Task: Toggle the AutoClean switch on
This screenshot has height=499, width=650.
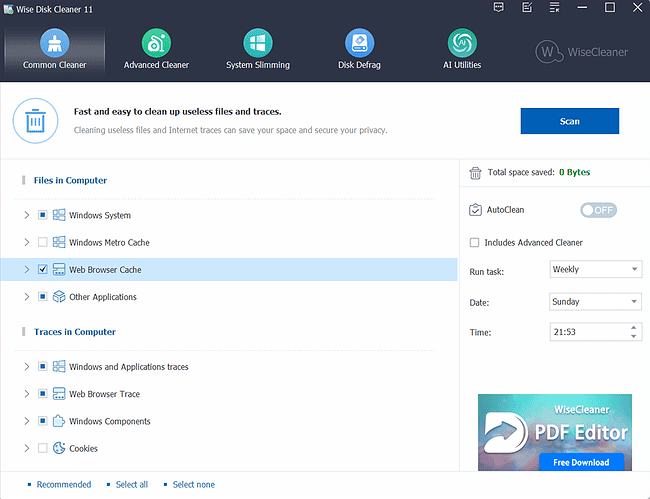Action: [x=598, y=210]
